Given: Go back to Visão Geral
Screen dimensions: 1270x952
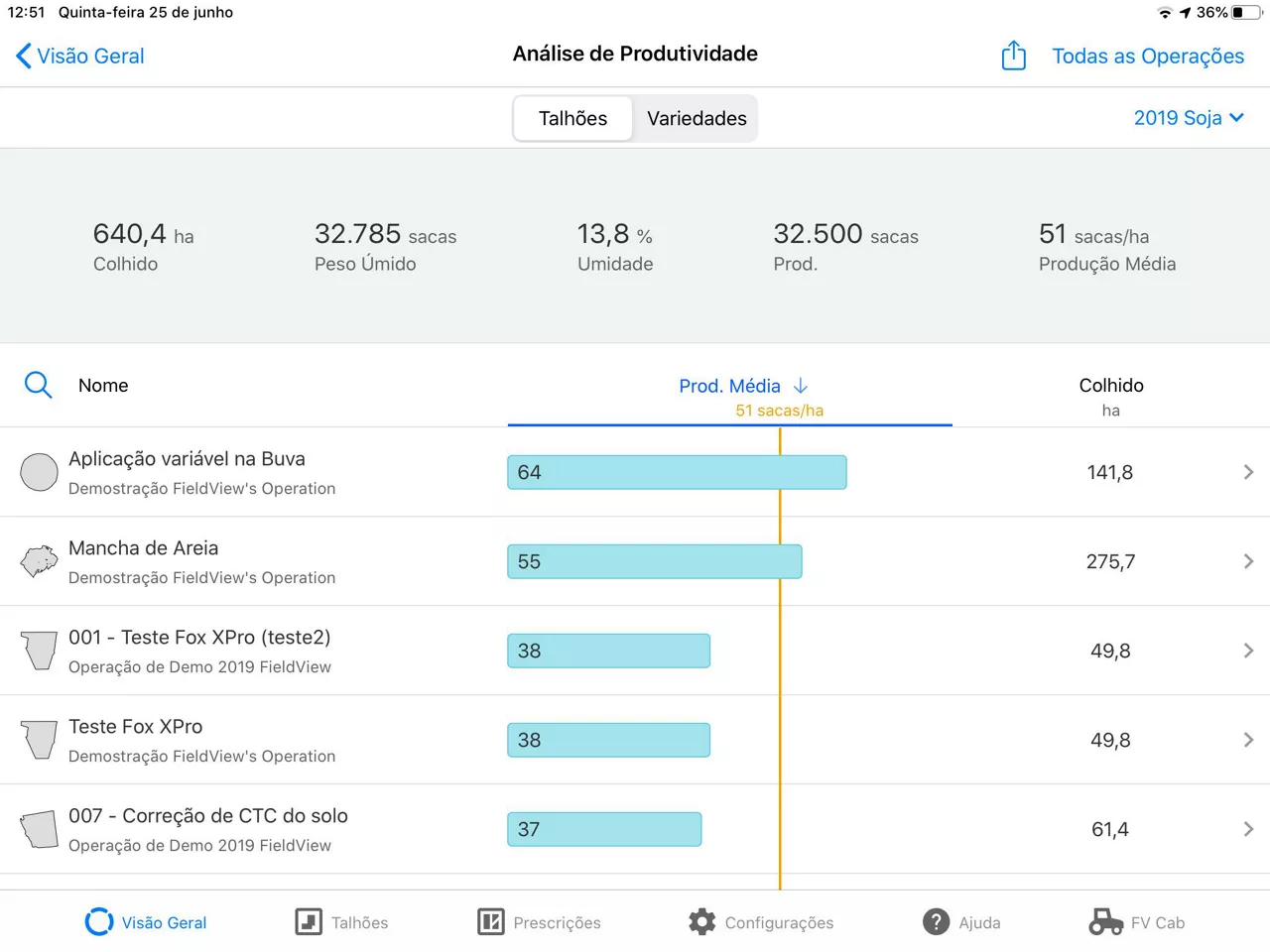Looking at the screenshot, I should [78, 56].
